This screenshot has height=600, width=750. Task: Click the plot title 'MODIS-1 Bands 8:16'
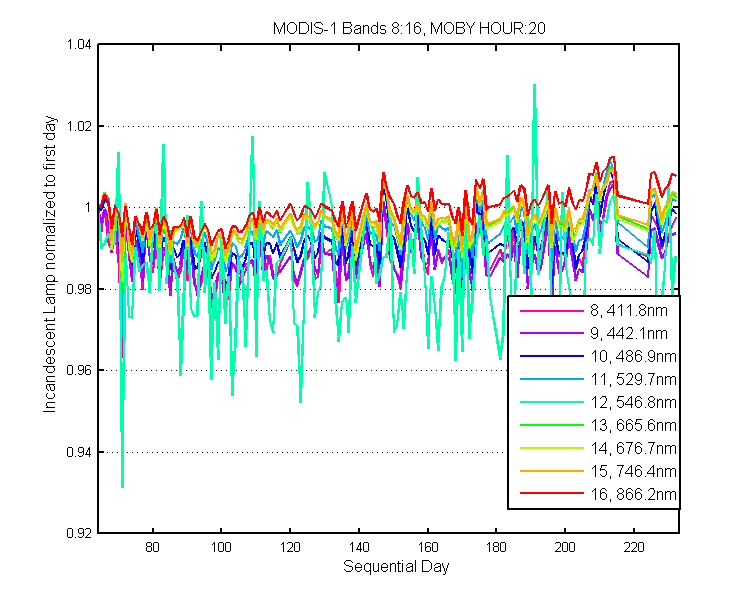[347, 28]
